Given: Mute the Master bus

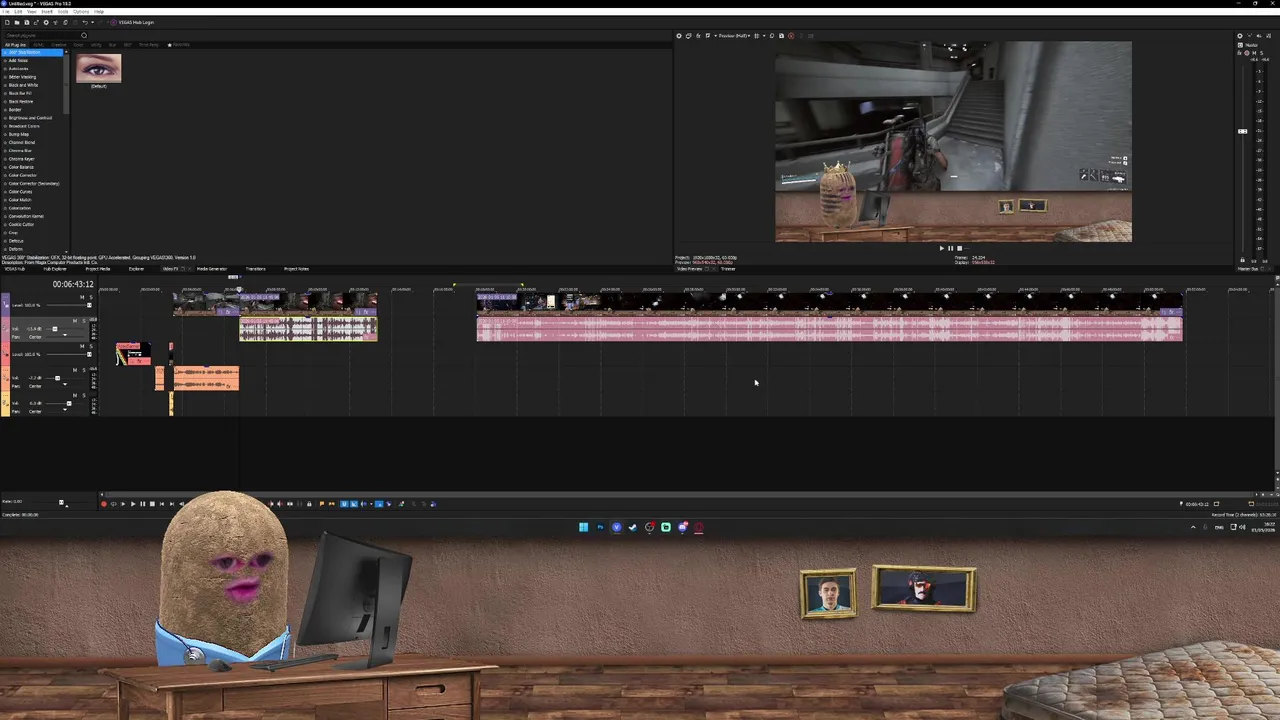Looking at the screenshot, I should click(1254, 53).
